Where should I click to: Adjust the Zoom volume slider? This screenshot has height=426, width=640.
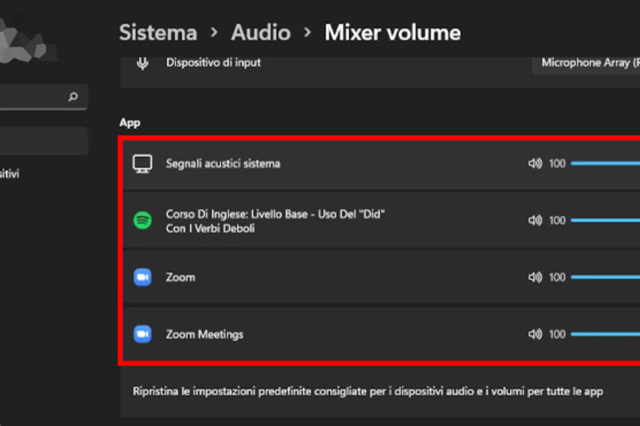pos(605,277)
